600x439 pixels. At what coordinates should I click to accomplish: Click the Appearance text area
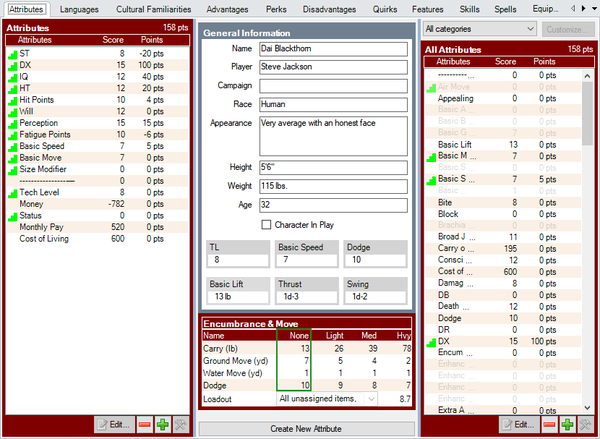pyautogui.click(x=333, y=136)
